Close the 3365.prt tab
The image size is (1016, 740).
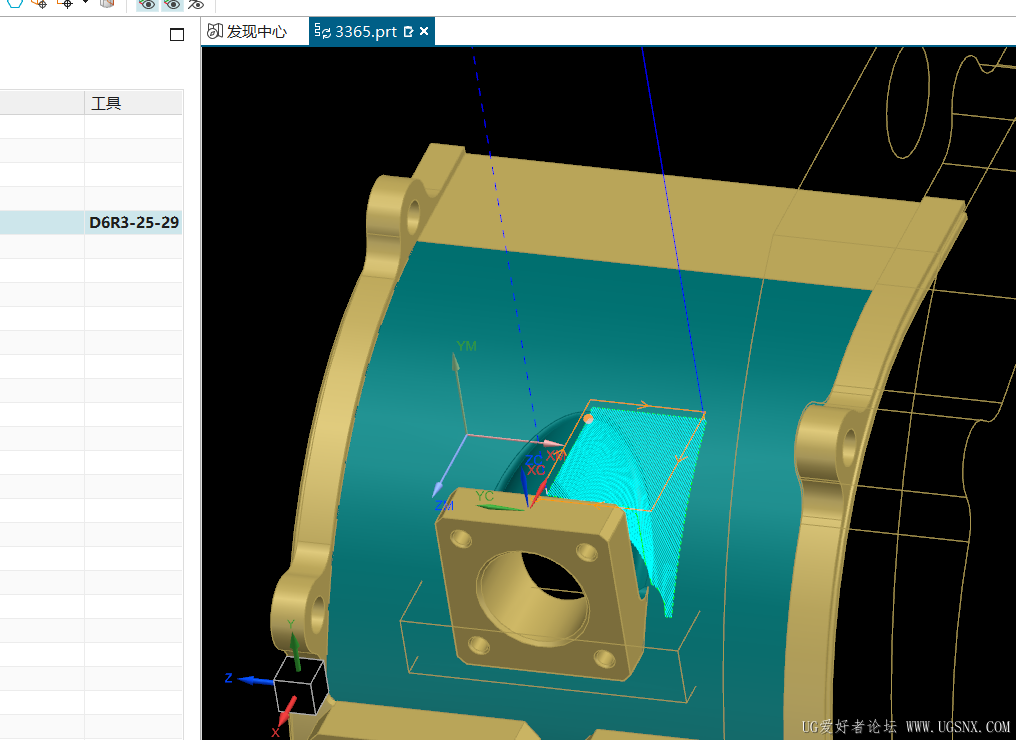424,31
